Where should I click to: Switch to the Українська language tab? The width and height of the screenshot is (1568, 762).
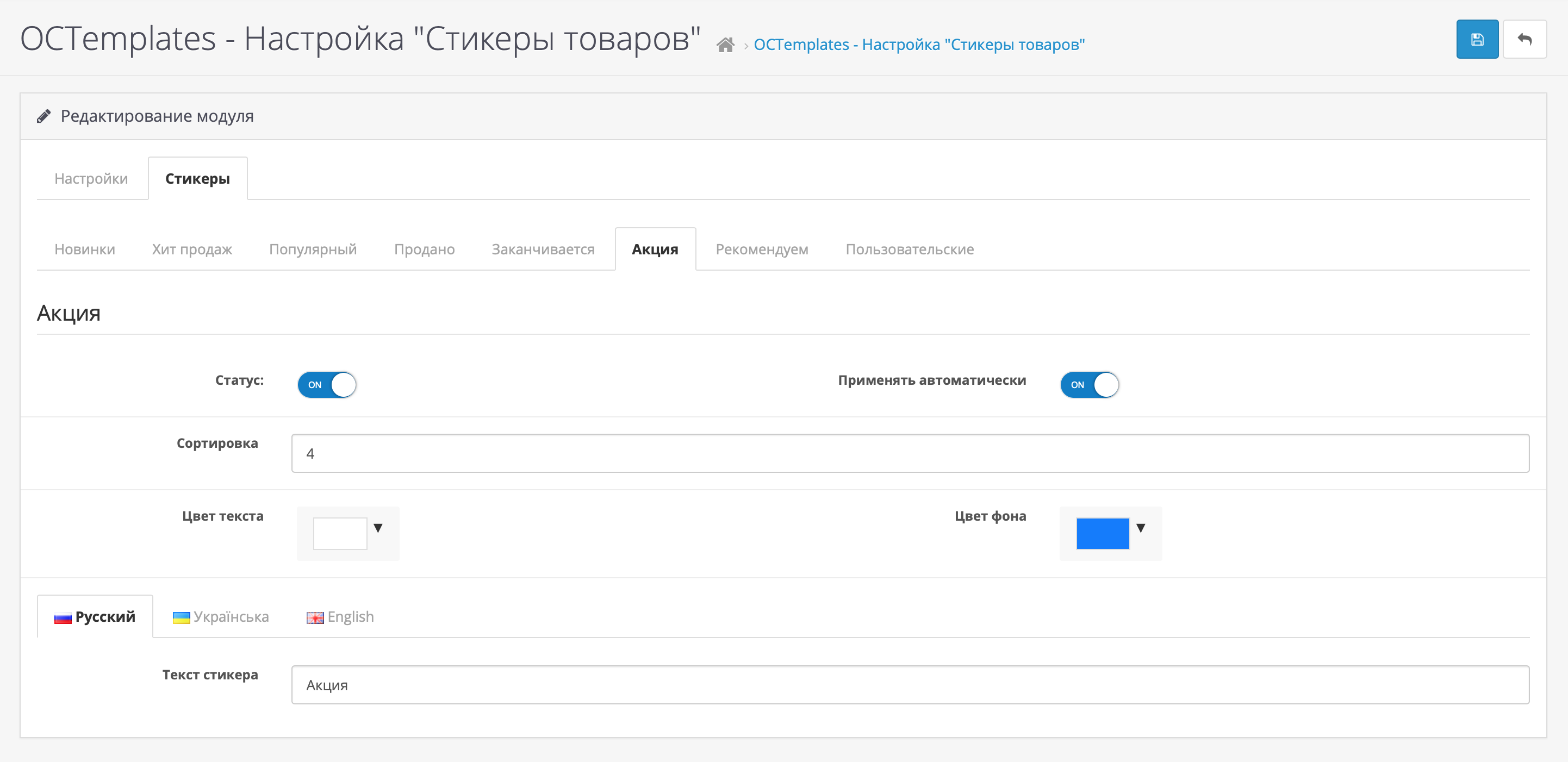(x=221, y=616)
